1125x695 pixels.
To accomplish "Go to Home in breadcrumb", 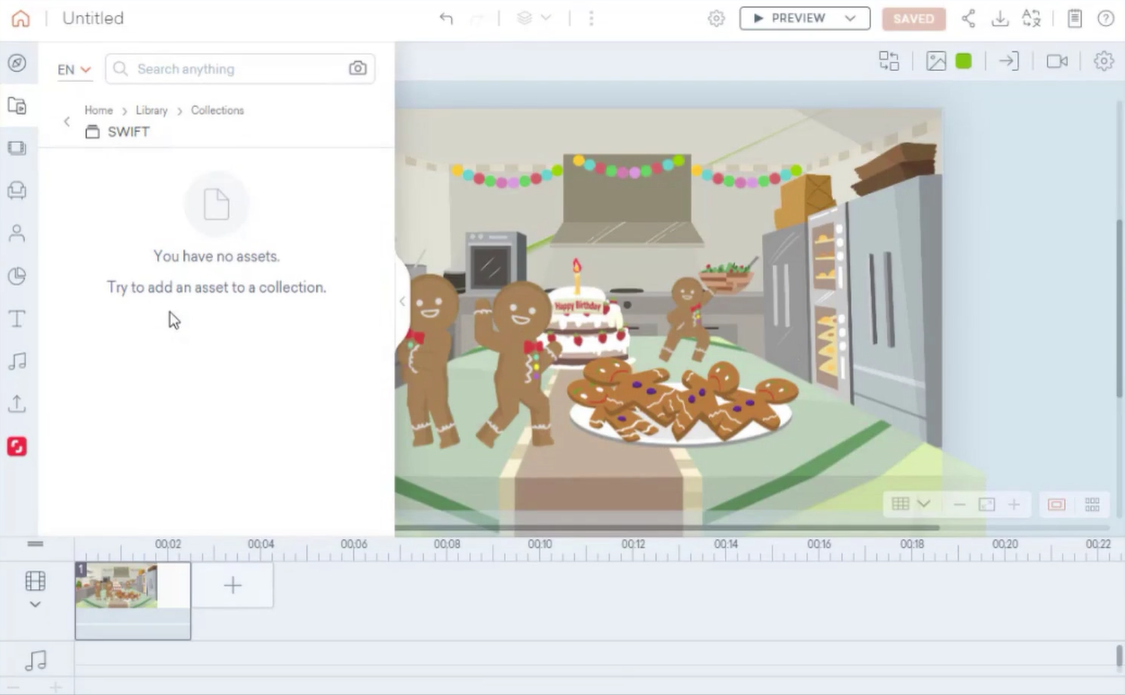I will 98,110.
